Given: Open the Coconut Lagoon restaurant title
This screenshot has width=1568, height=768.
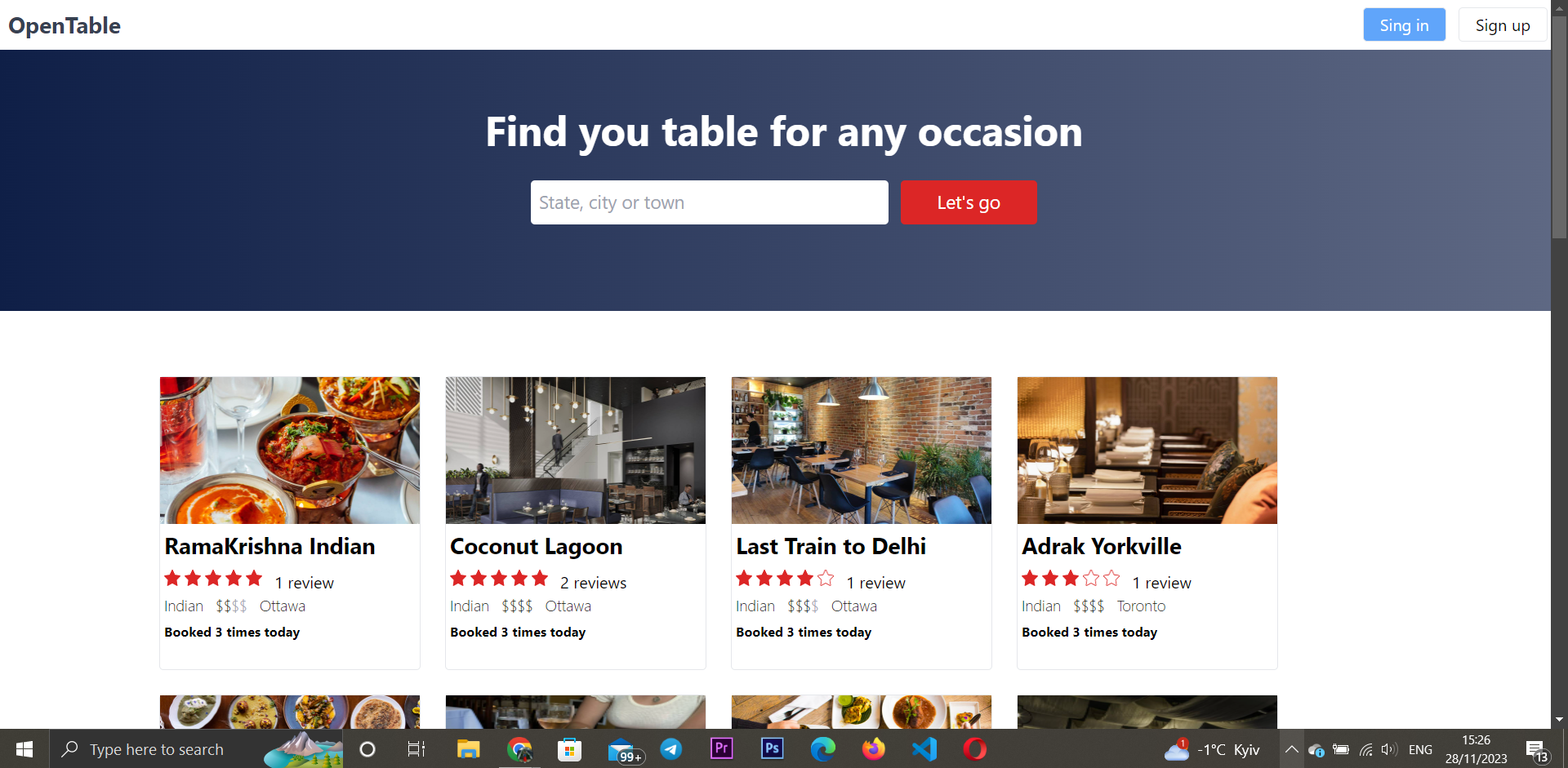Looking at the screenshot, I should [536, 547].
